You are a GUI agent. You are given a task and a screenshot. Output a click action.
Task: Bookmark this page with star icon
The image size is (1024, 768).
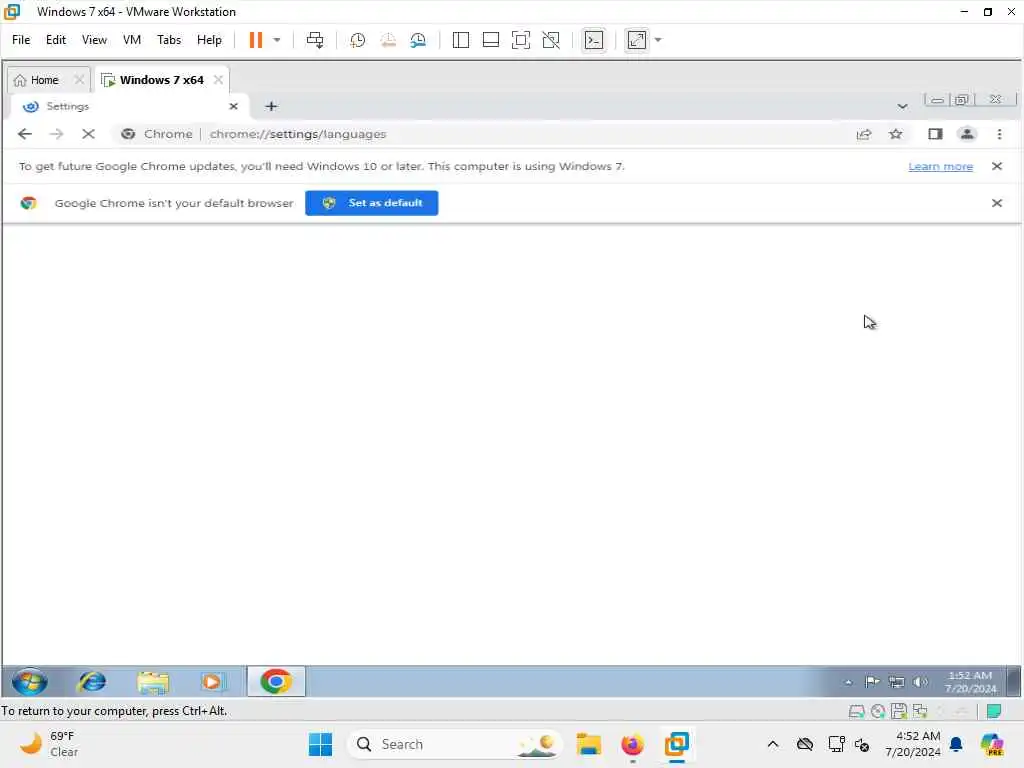(x=895, y=134)
